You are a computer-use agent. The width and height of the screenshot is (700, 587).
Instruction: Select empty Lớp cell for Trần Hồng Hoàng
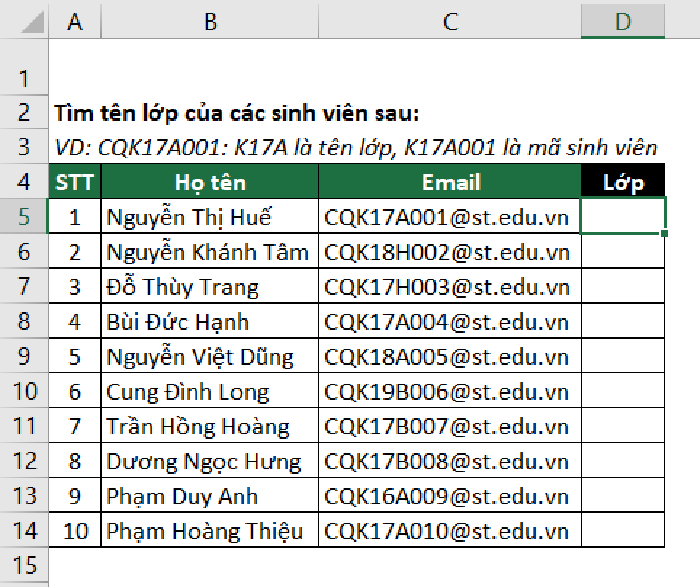pos(623,425)
